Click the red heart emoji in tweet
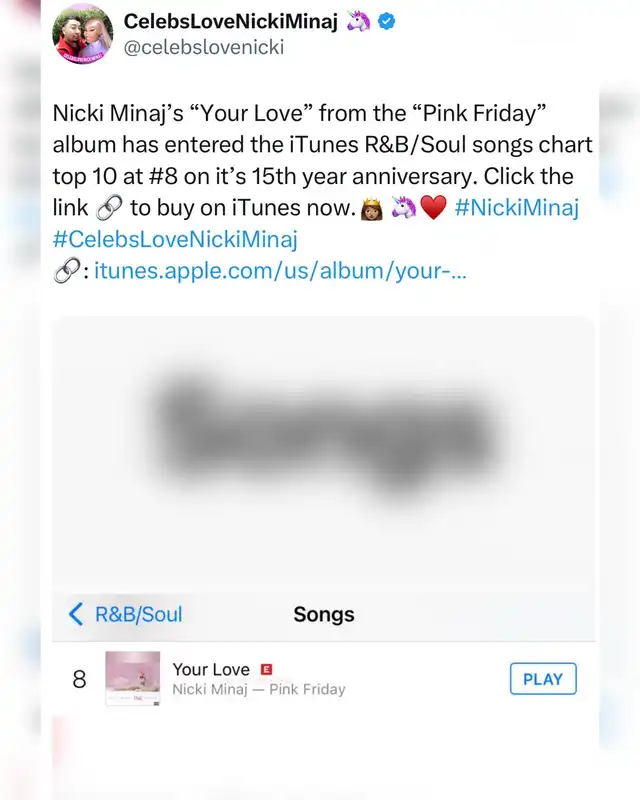This screenshot has height=800, width=640. pyautogui.click(x=433, y=208)
